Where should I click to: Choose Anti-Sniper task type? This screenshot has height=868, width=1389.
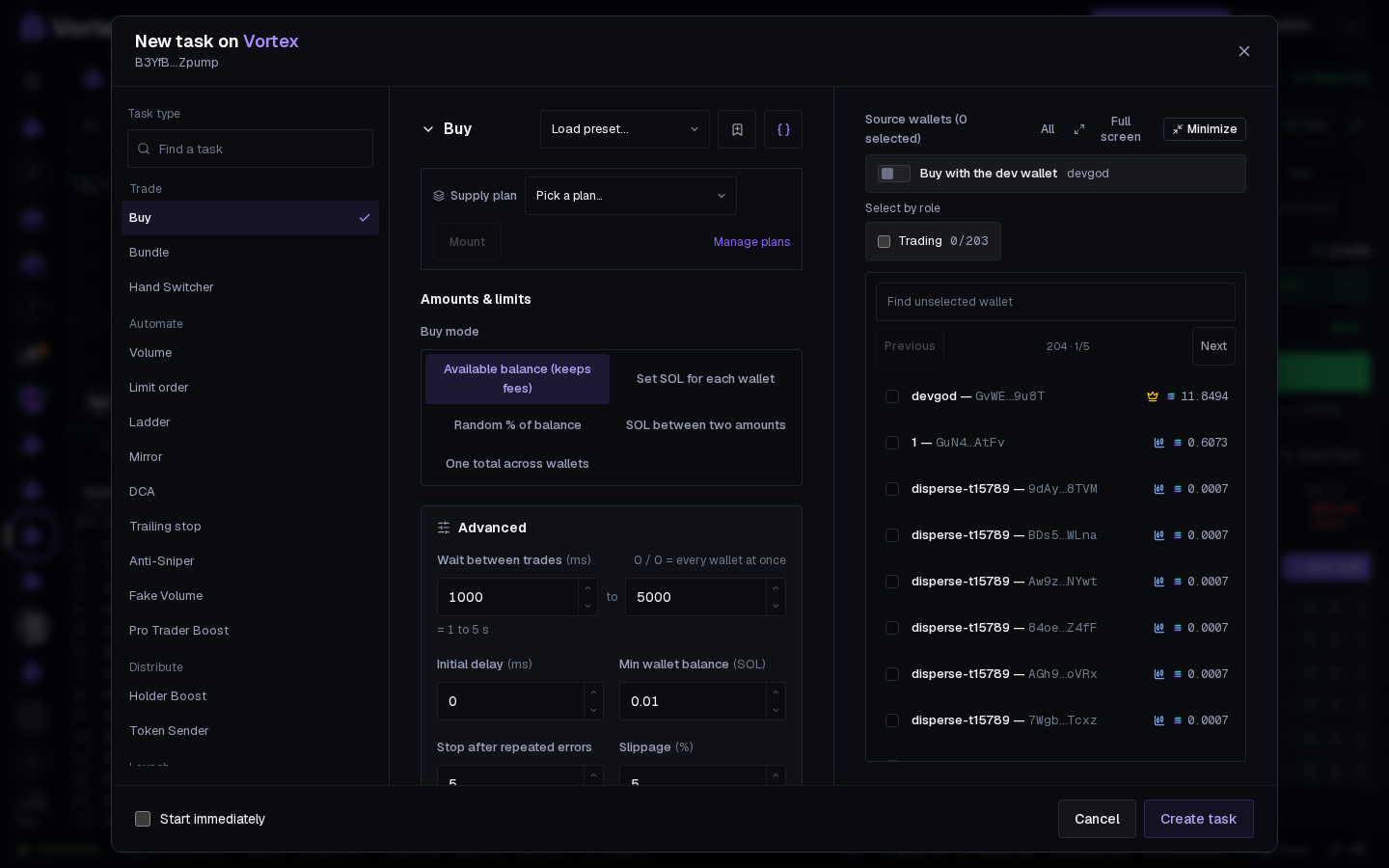(x=250, y=561)
